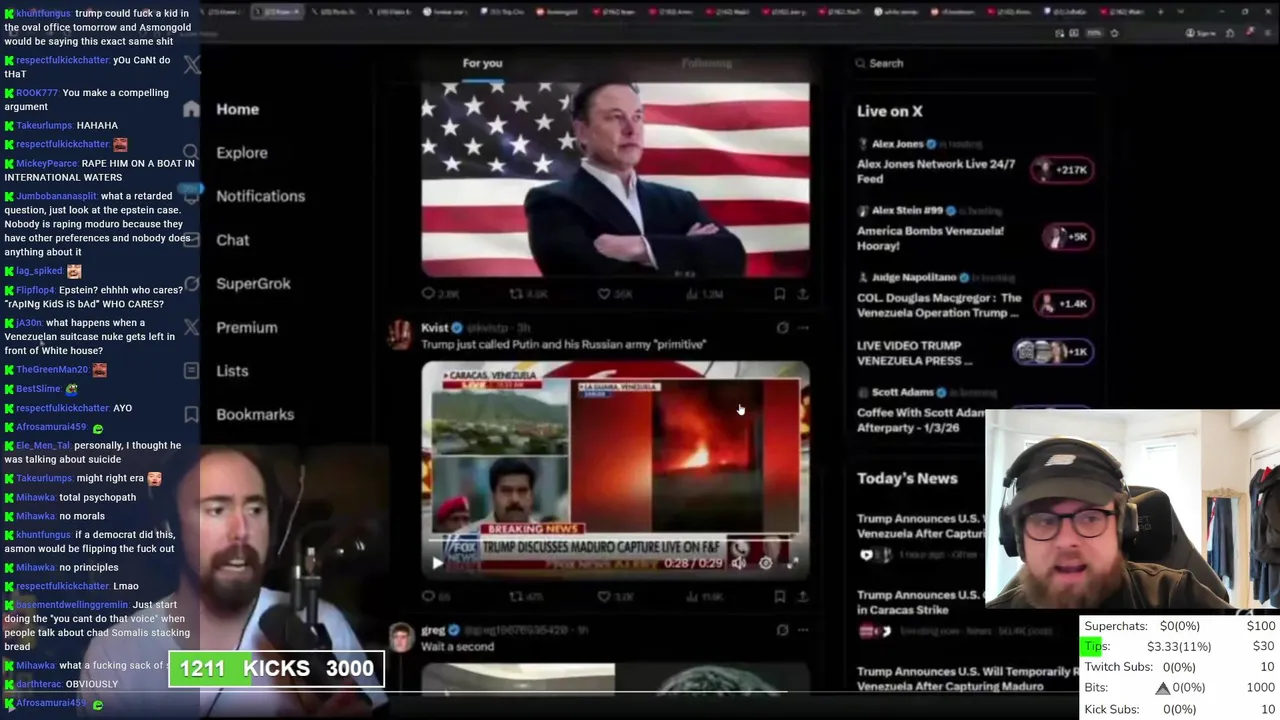Open SuperGrok in the X sidebar

tap(254, 284)
